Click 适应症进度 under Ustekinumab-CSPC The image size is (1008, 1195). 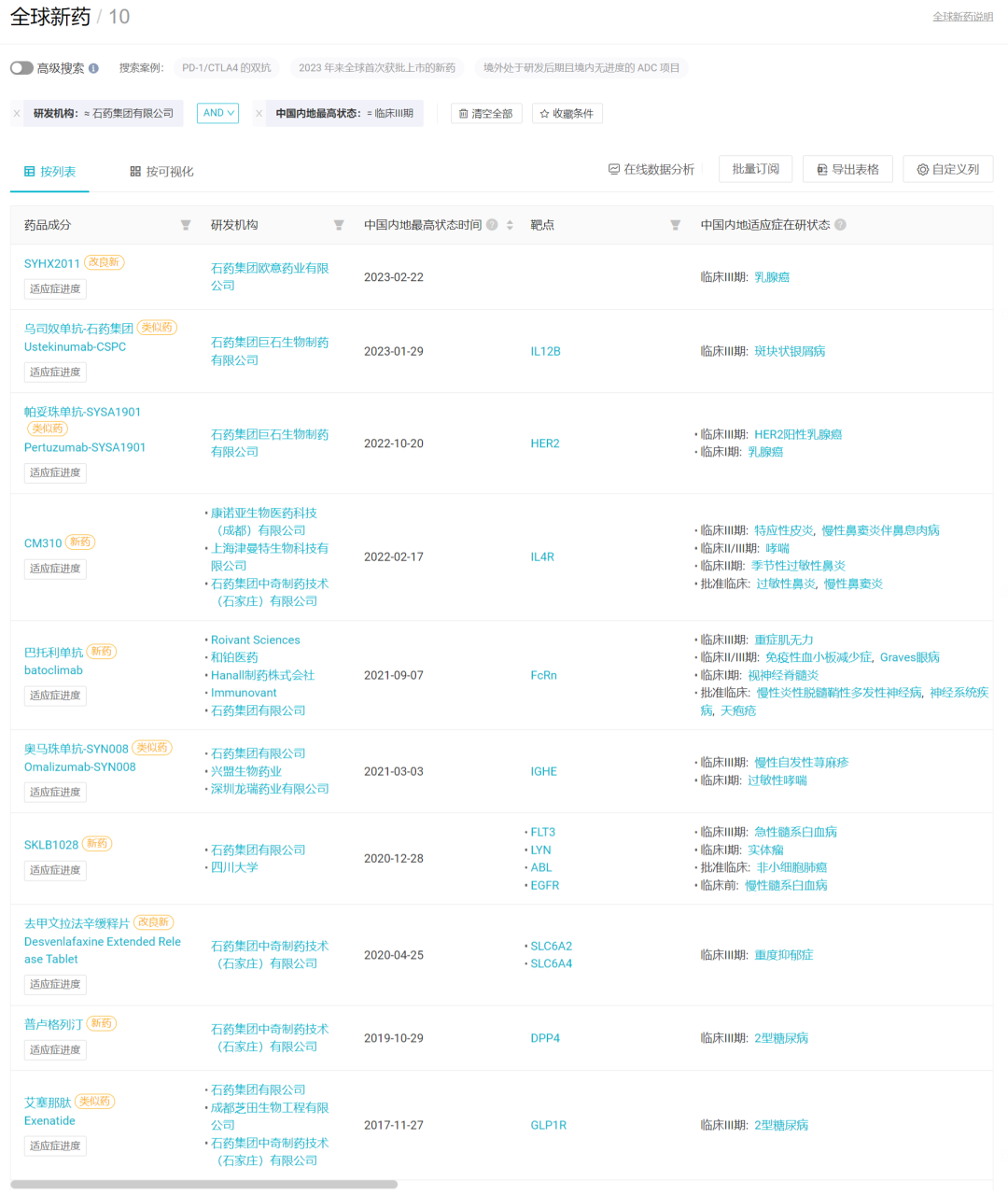pyautogui.click(x=55, y=373)
